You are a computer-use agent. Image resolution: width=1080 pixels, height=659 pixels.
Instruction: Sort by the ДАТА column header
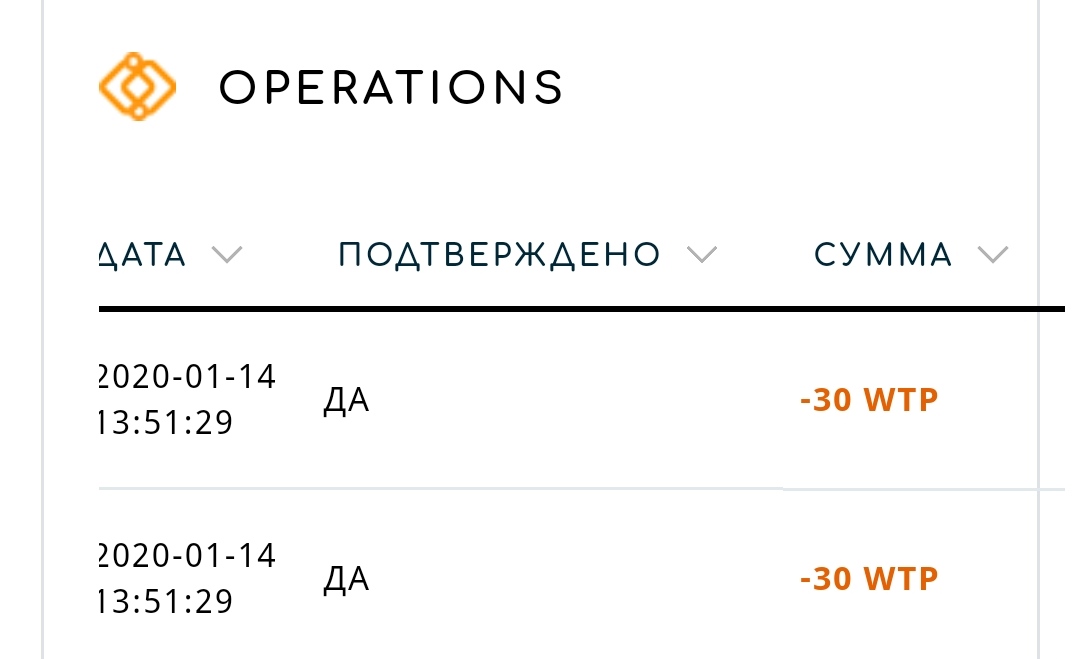tap(143, 255)
